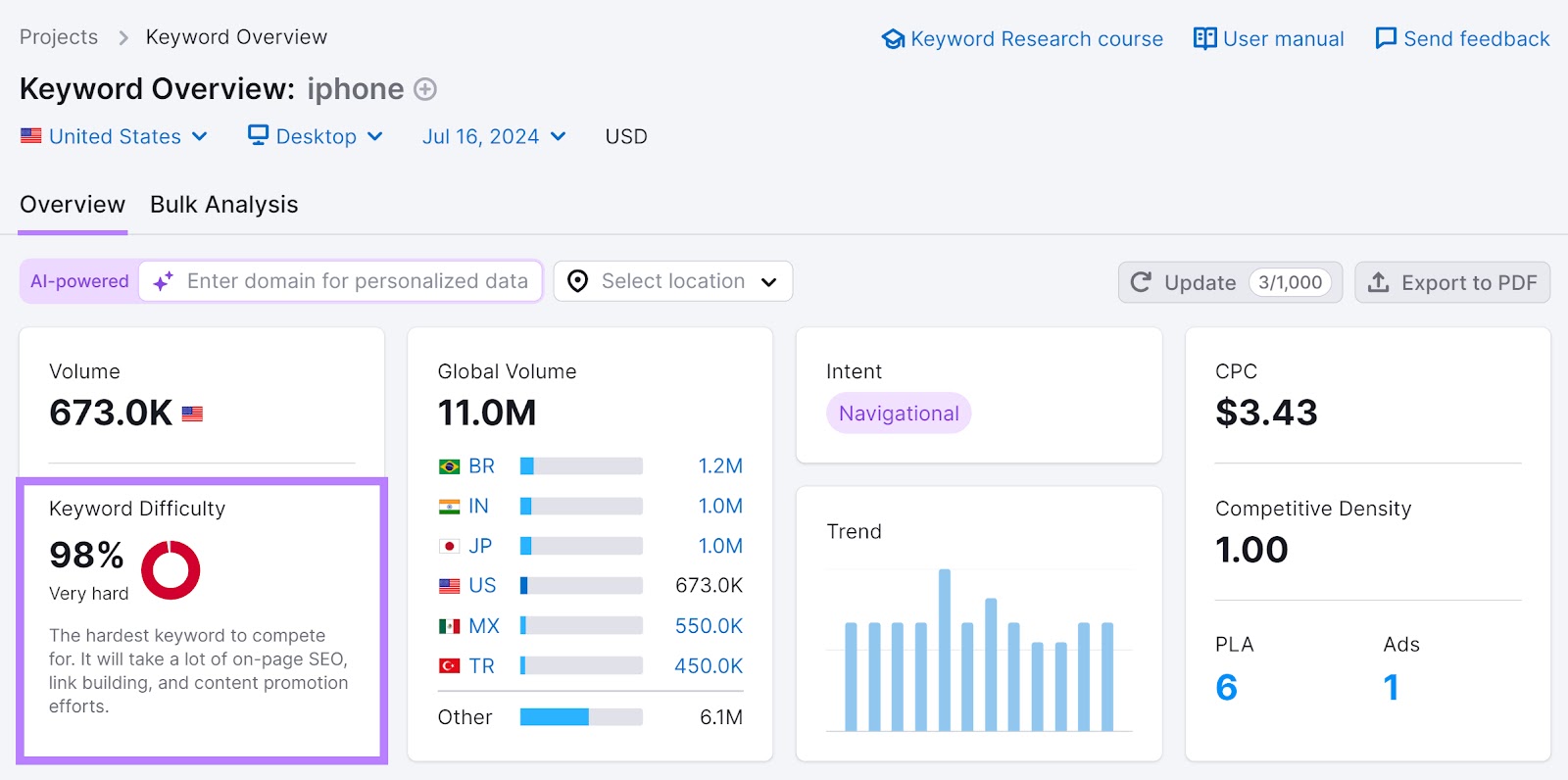The width and height of the screenshot is (1568, 780).
Task: Open the Jul 16, 2024 date dropdown
Action: [x=493, y=136]
